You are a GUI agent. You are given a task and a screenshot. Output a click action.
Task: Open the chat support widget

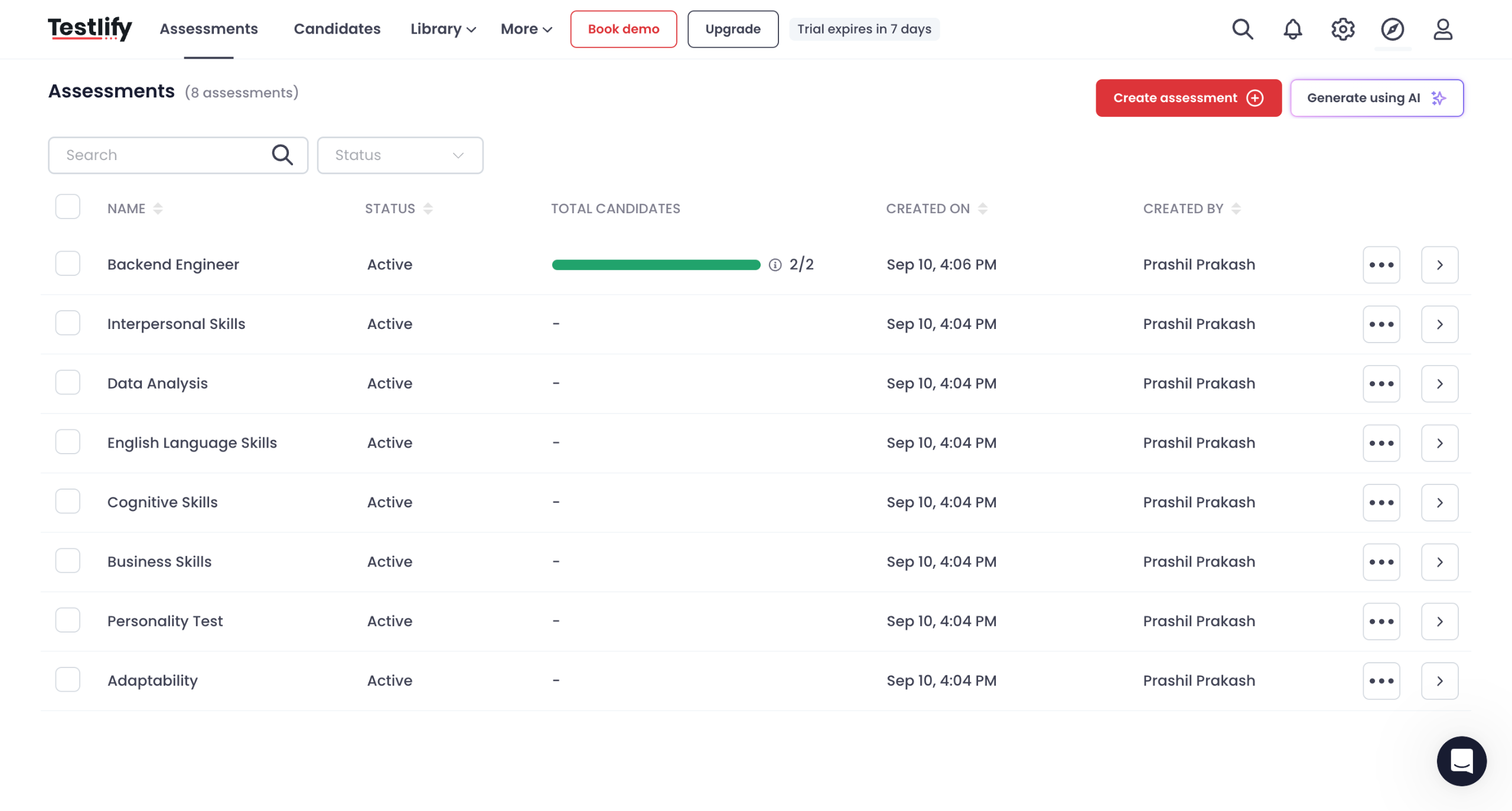pos(1461,761)
